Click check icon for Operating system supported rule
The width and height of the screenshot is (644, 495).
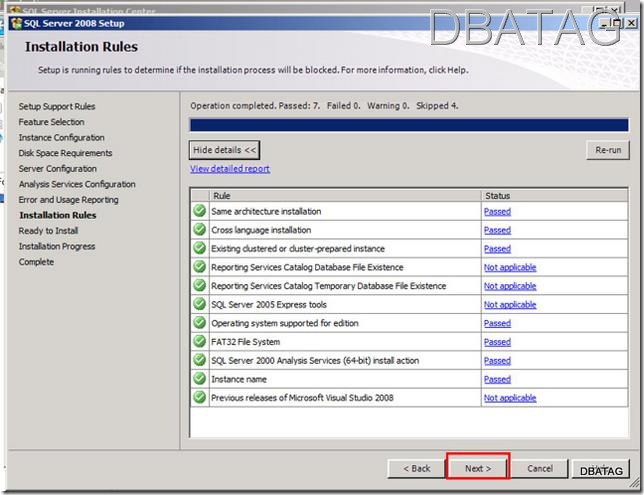tap(199, 323)
